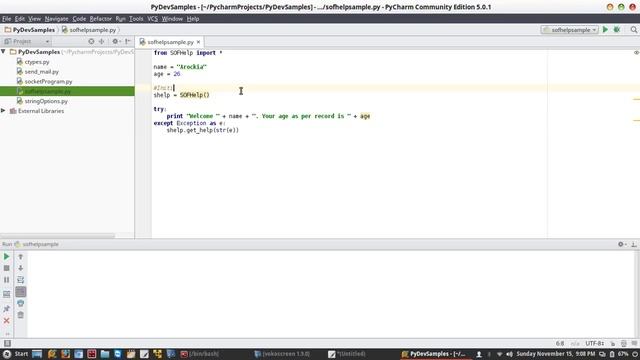The height and width of the screenshot is (360, 640).
Task: Click the clock showing Sunday November 15
Action: 555,354
